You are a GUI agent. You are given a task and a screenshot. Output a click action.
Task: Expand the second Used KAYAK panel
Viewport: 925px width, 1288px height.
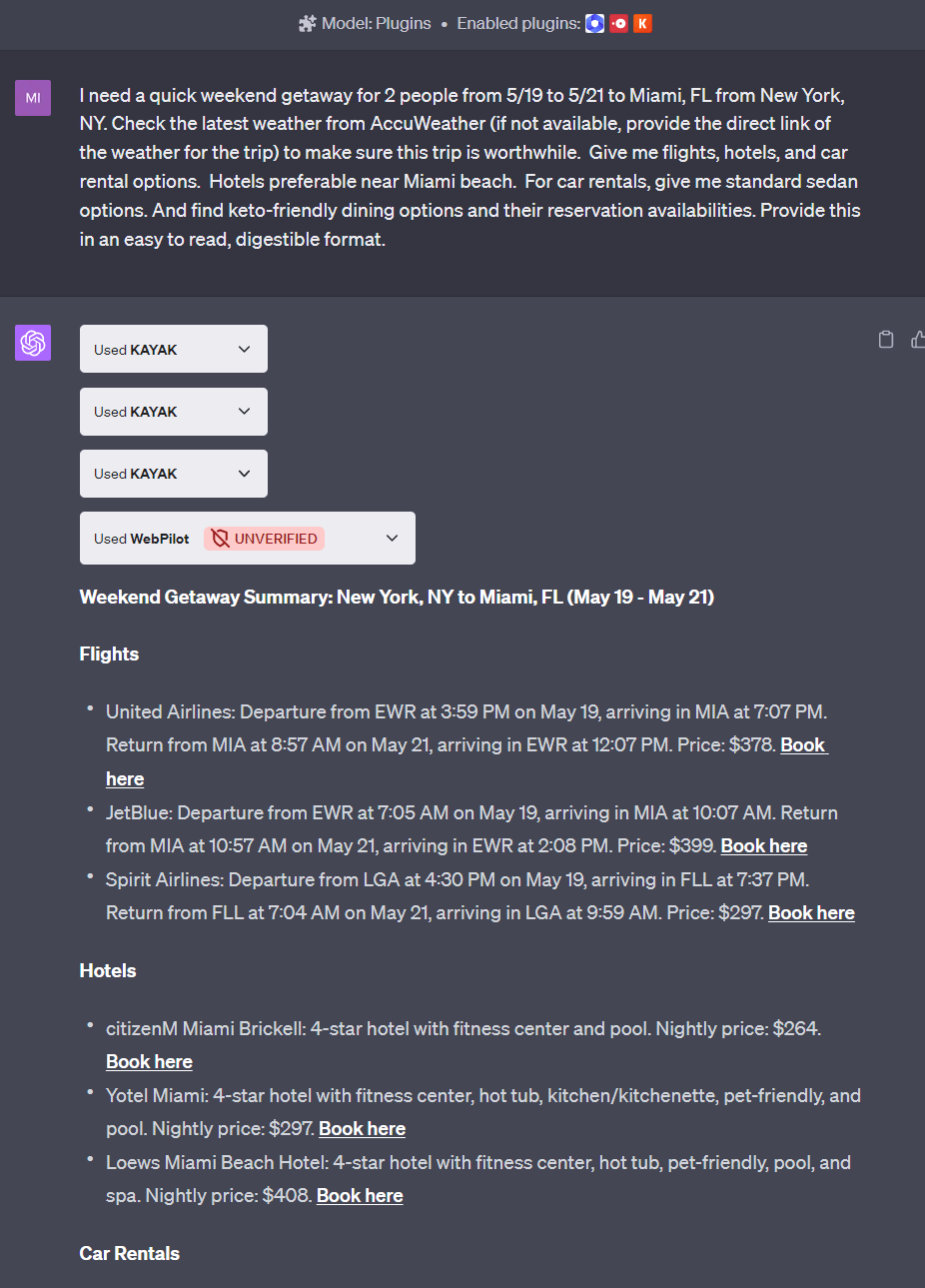[x=174, y=412]
